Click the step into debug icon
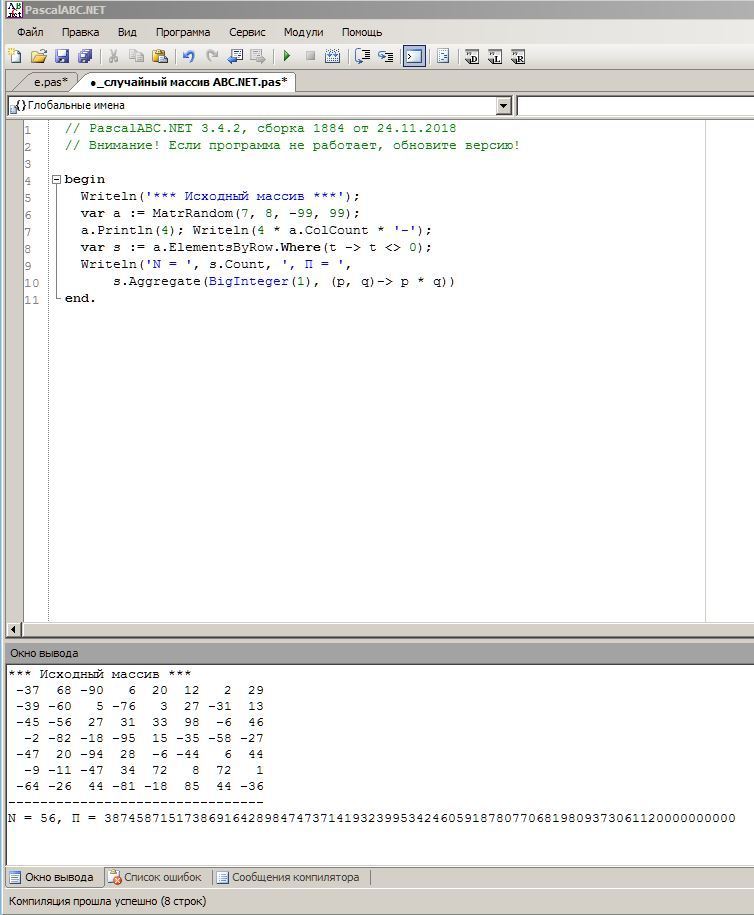754x915 pixels. click(385, 56)
